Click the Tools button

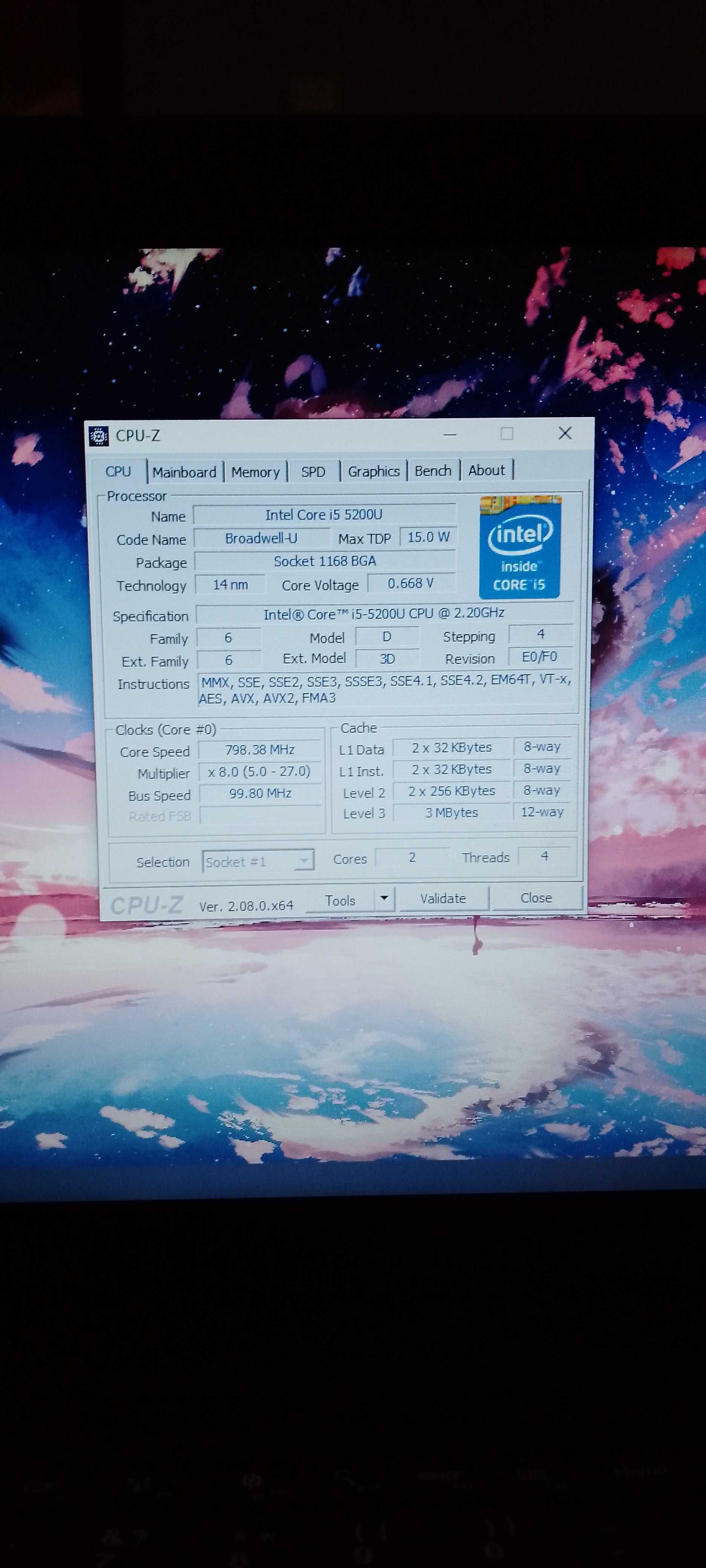pyautogui.click(x=340, y=900)
